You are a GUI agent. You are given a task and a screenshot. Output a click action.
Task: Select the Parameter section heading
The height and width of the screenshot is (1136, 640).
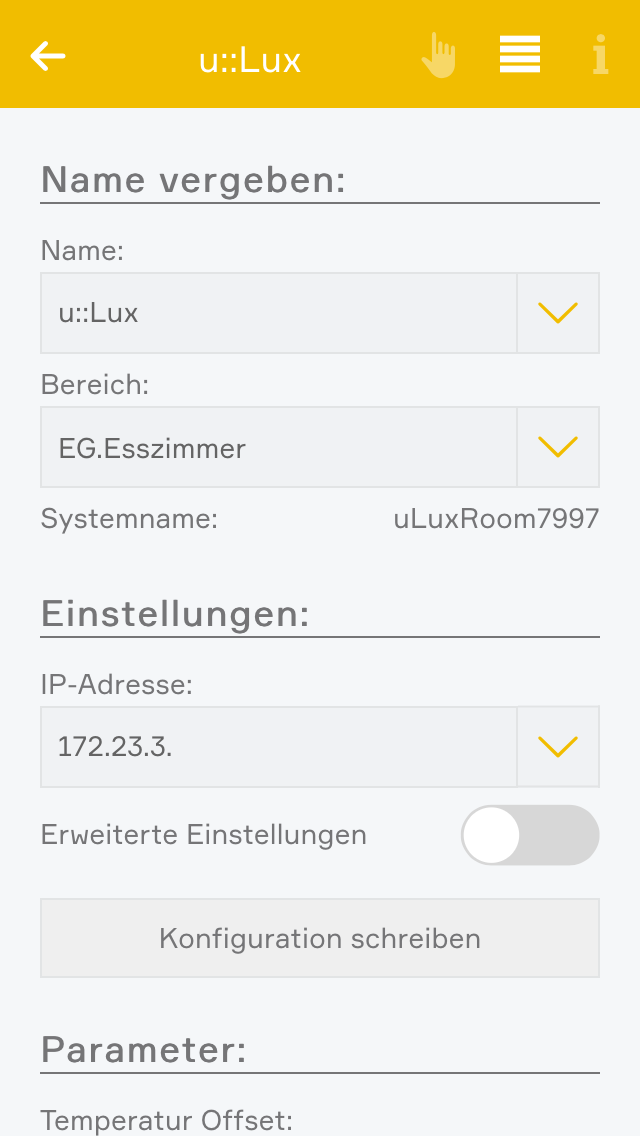pos(143,1050)
